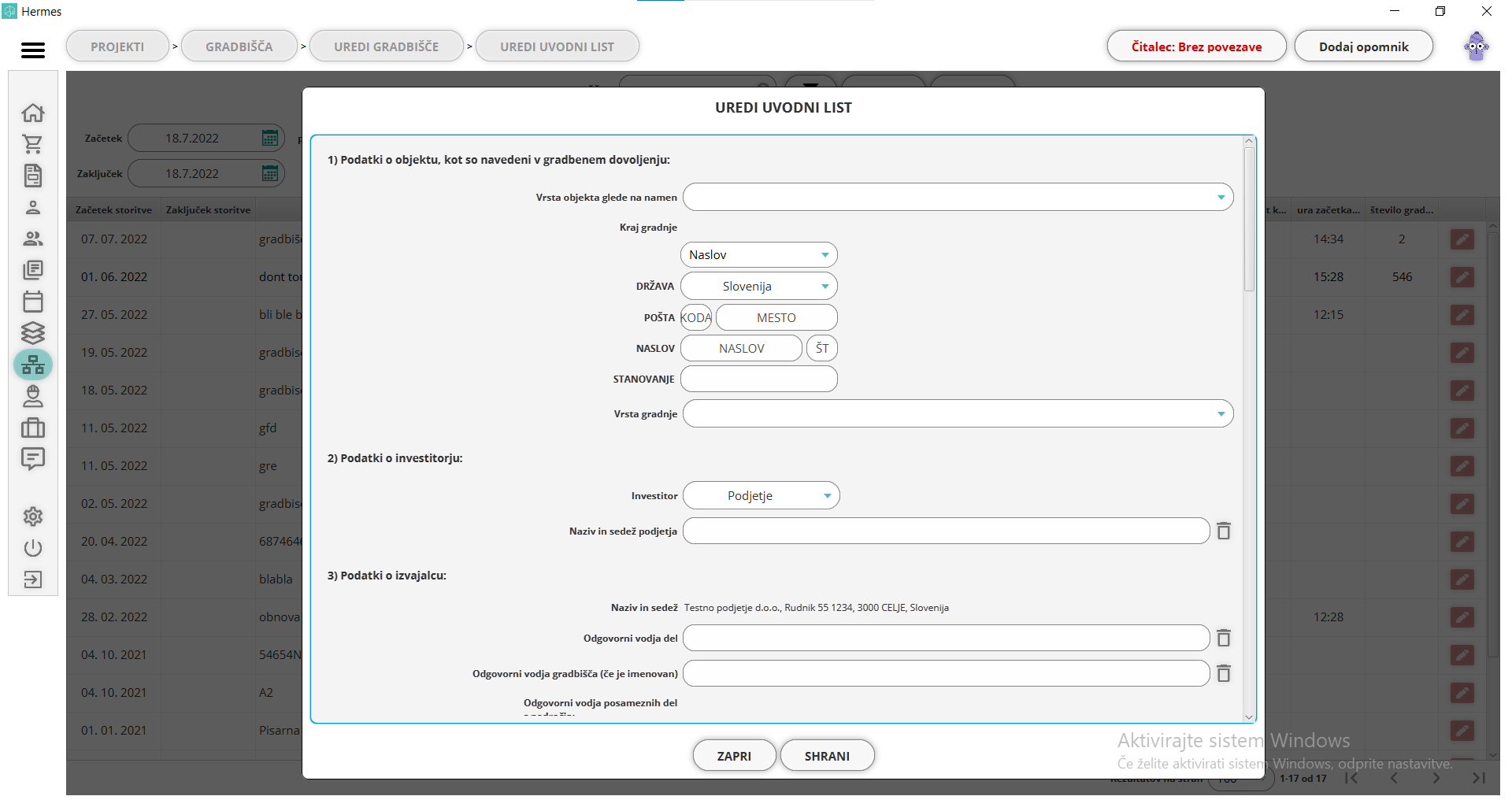This screenshot has height=811, width=1512.
Task: Open shopping cart sidebar icon
Action: [x=33, y=144]
